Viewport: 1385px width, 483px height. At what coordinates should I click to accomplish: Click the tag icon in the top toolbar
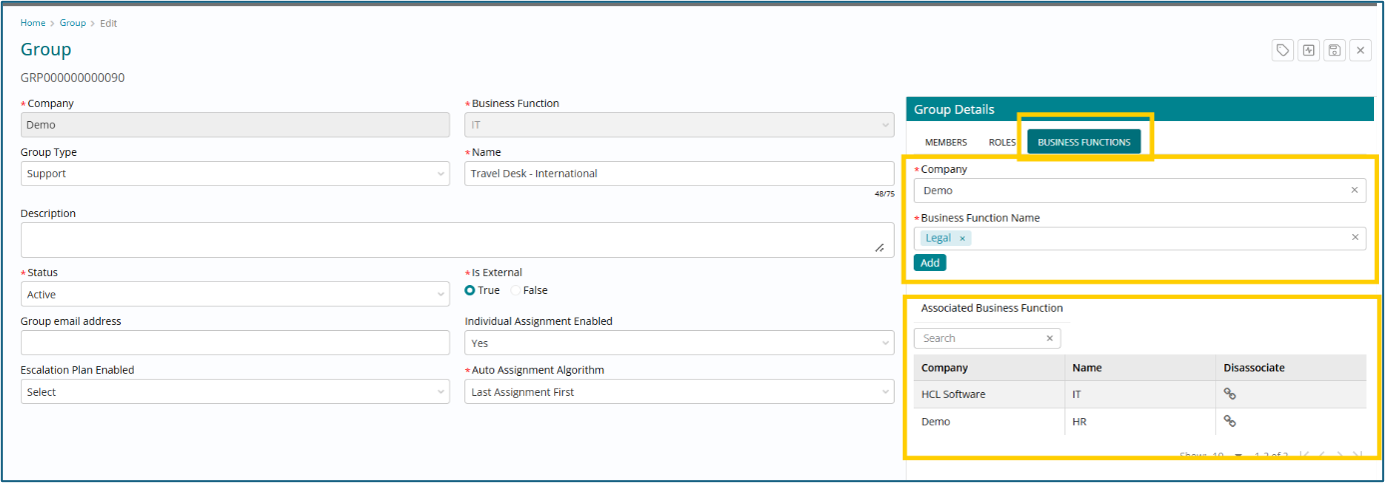point(1283,50)
